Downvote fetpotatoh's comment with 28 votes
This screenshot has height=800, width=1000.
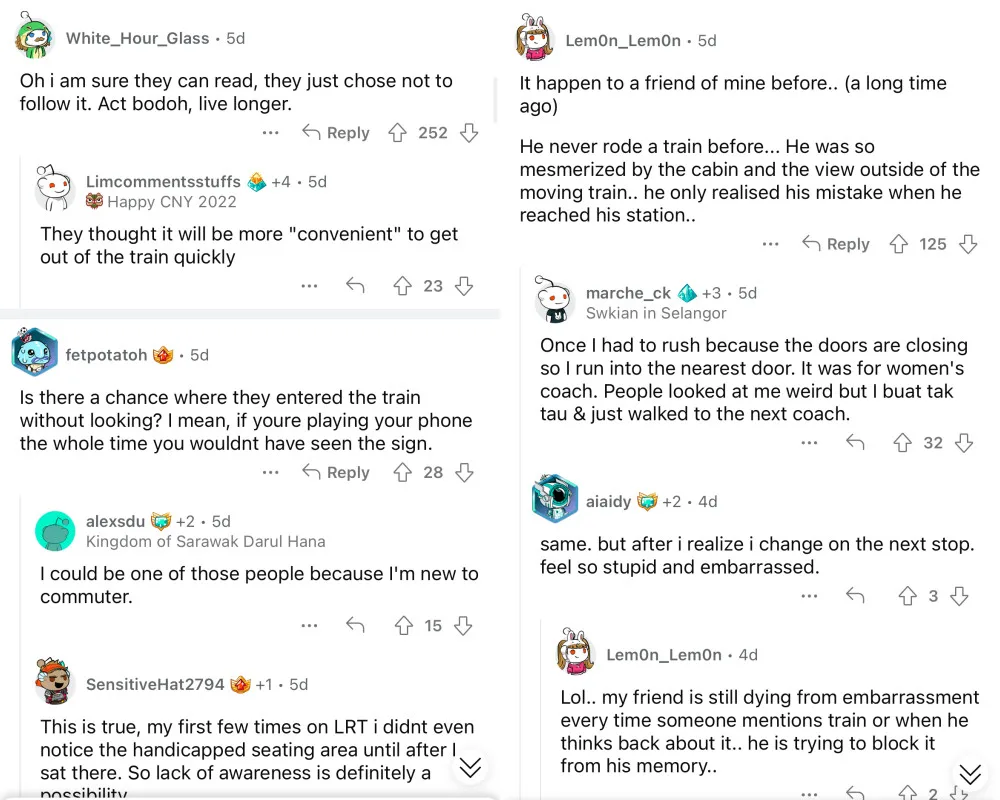(x=464, y=473)
